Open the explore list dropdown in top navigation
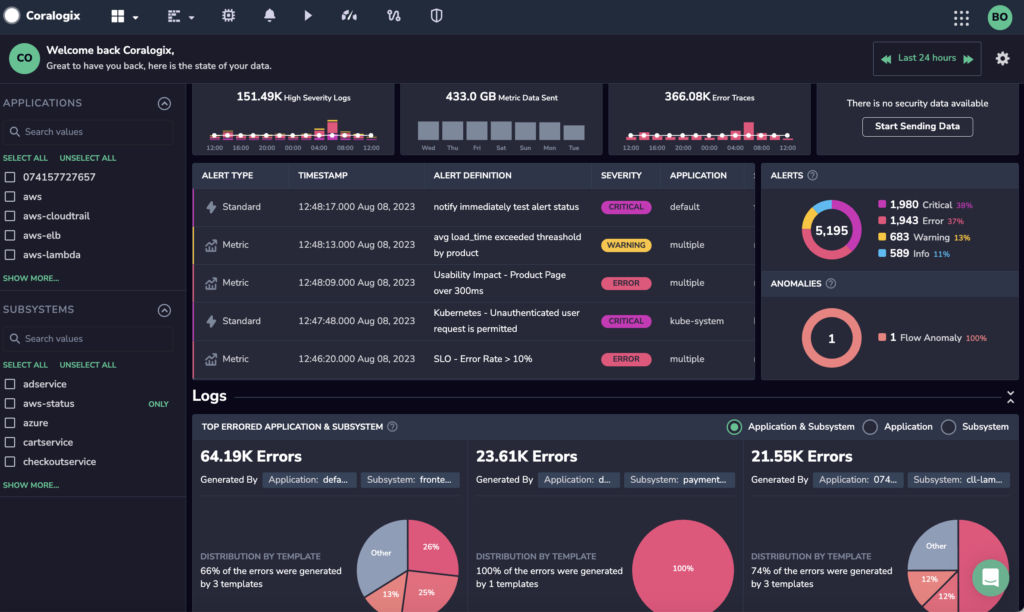Screen dimensions: 1024x612 [180, 16]
